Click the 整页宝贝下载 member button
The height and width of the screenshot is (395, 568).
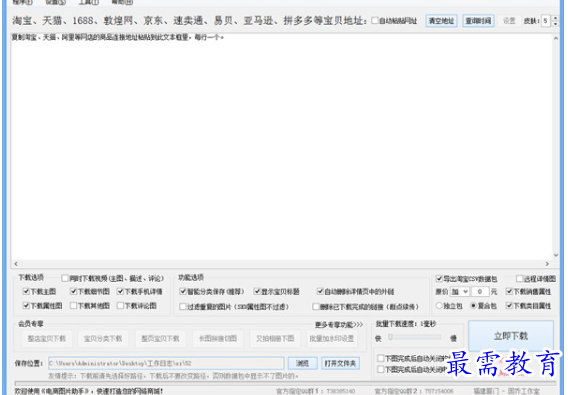tap(160, 339)
